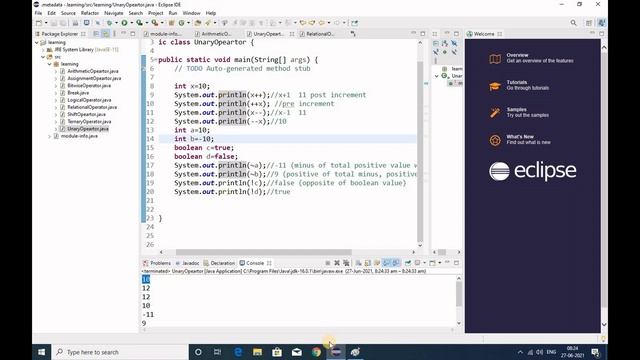
Task: Select module-info.java in Package Explorer
Action: 79,136
